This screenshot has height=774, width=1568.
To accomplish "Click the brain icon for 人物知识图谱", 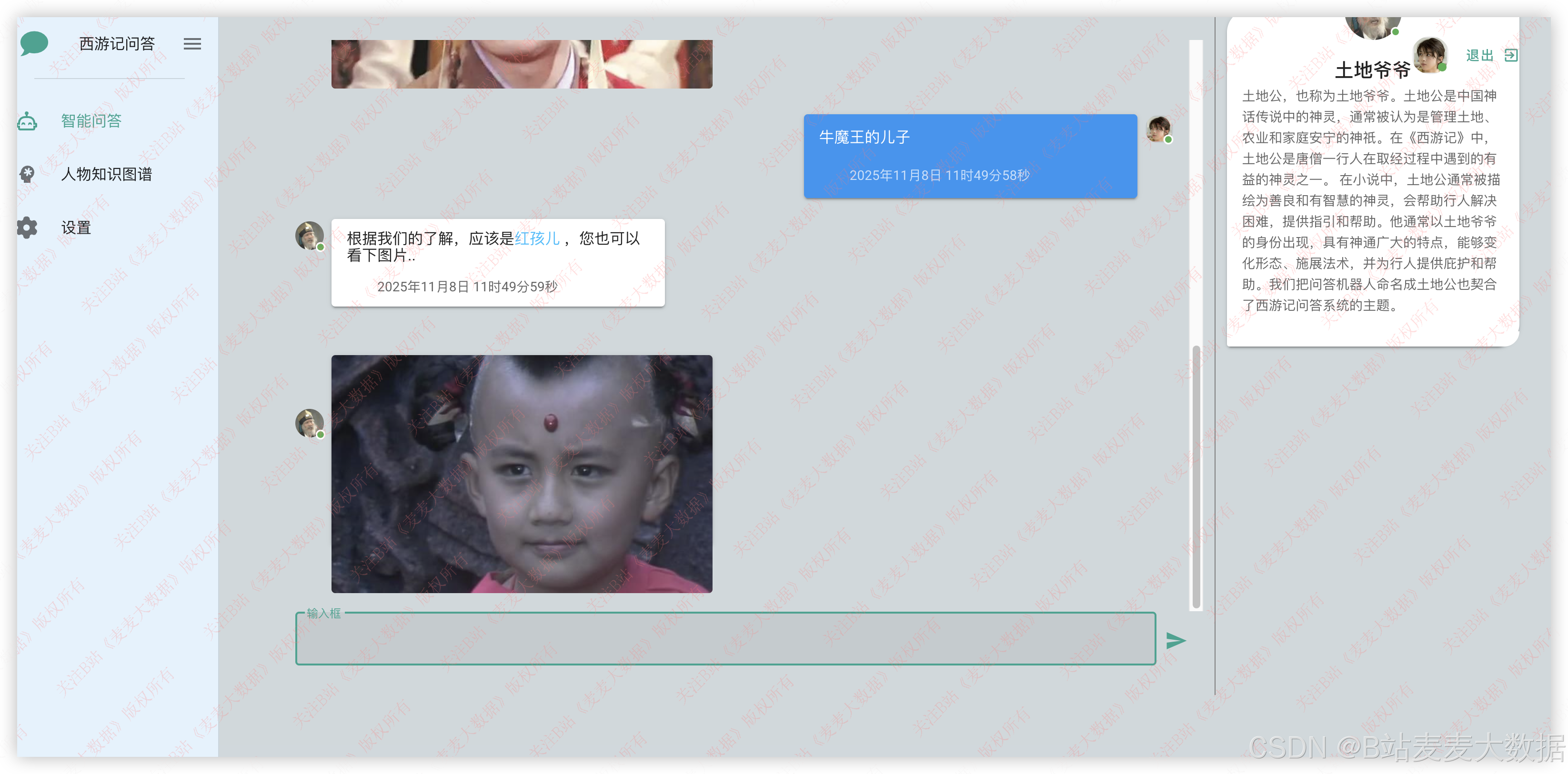I will click(28, 175).
